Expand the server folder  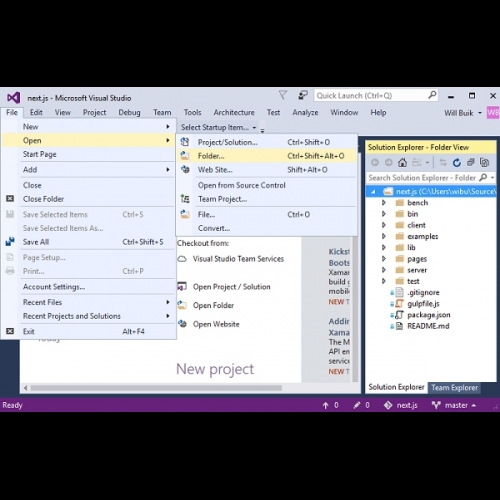(x=384, y=270)
